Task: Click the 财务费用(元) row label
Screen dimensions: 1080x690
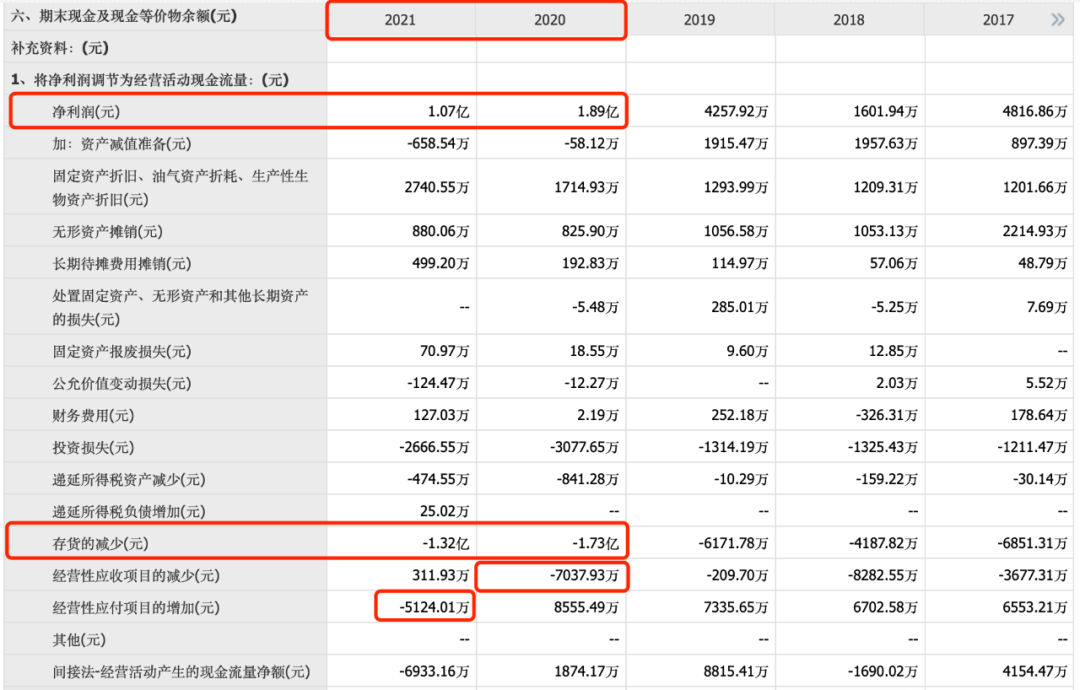Action: tap(93, 416)
